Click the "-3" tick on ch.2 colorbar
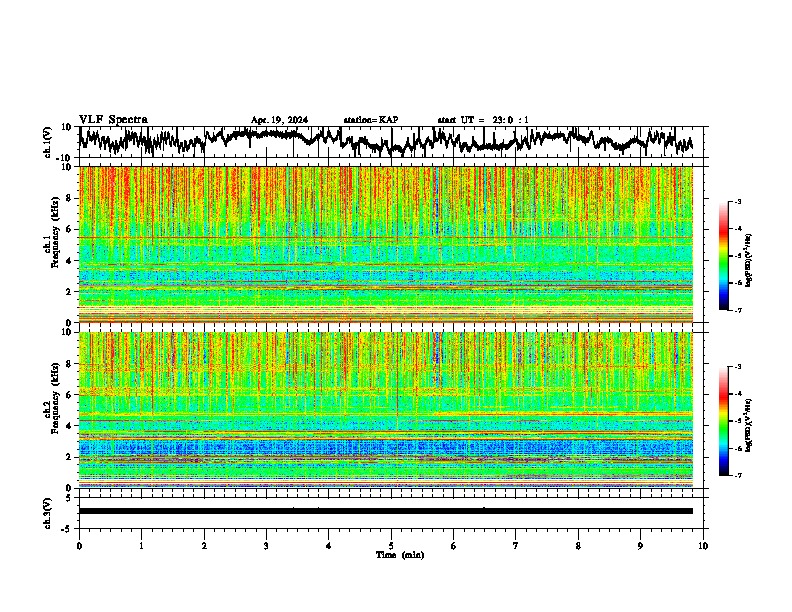 pos(737,367)
